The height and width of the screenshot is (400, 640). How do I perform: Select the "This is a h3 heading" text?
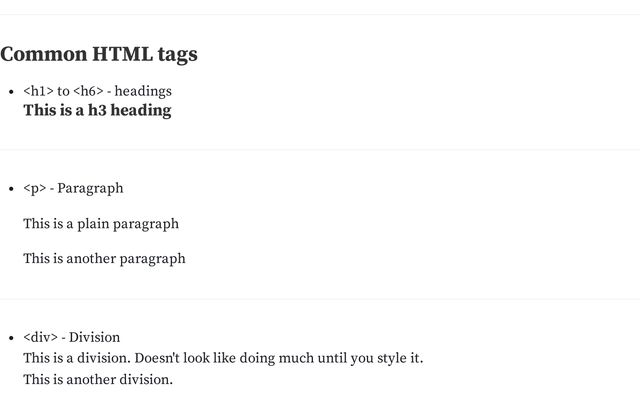tap(97, 111)
